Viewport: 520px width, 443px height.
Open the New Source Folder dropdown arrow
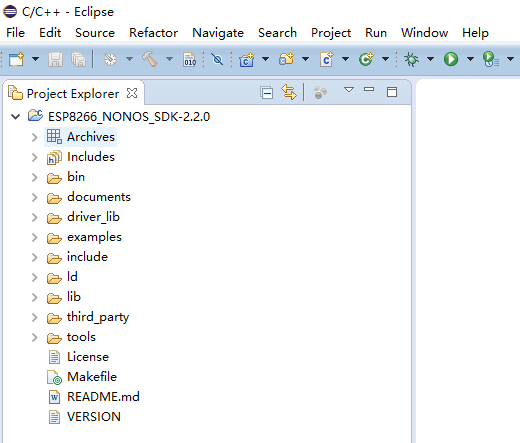305,59
